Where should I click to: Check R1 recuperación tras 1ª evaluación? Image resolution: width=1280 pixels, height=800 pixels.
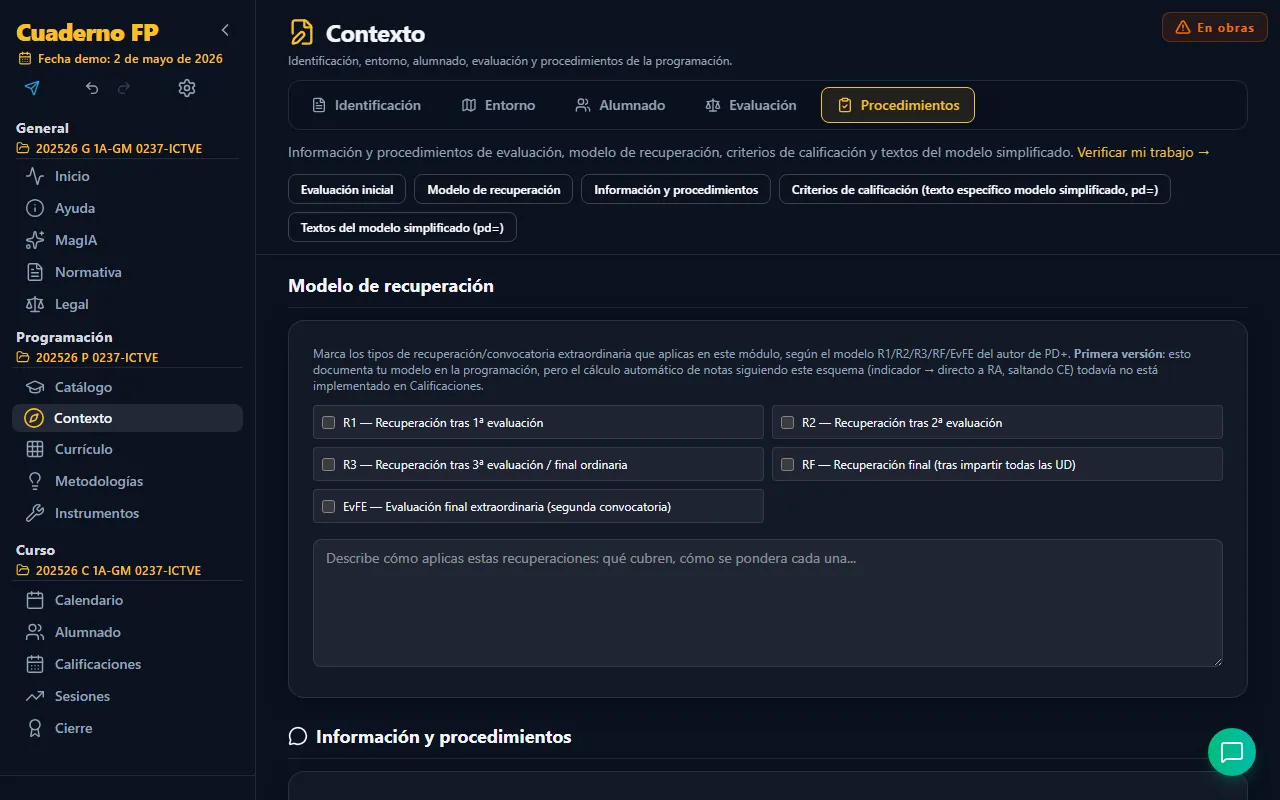(328, 423)
